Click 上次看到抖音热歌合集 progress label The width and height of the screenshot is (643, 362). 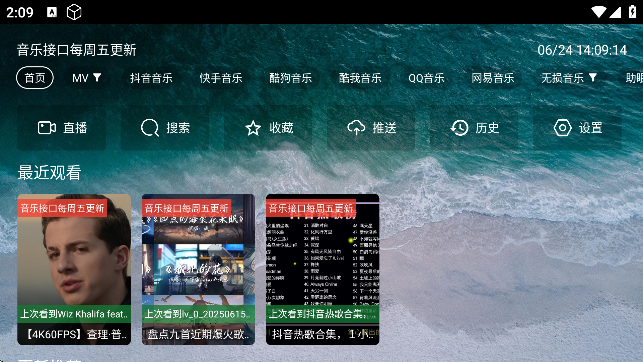(323, 314)
